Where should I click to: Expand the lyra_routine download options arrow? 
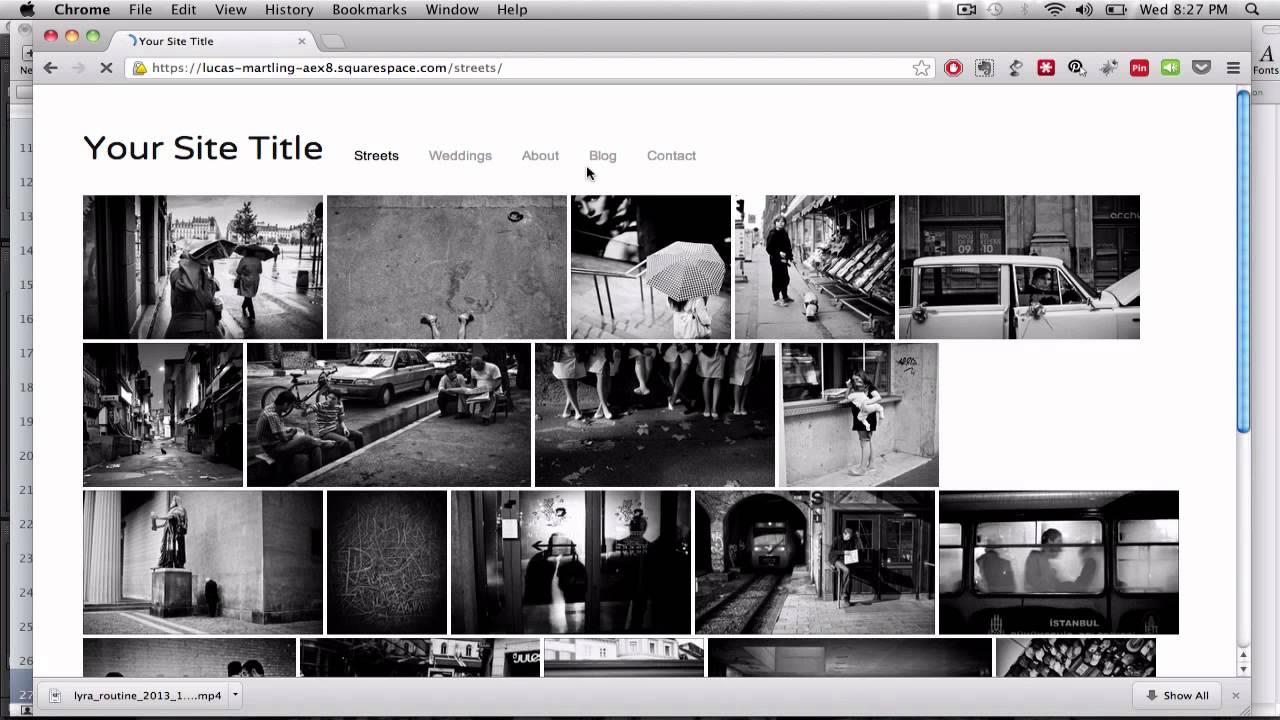(236, 695)
